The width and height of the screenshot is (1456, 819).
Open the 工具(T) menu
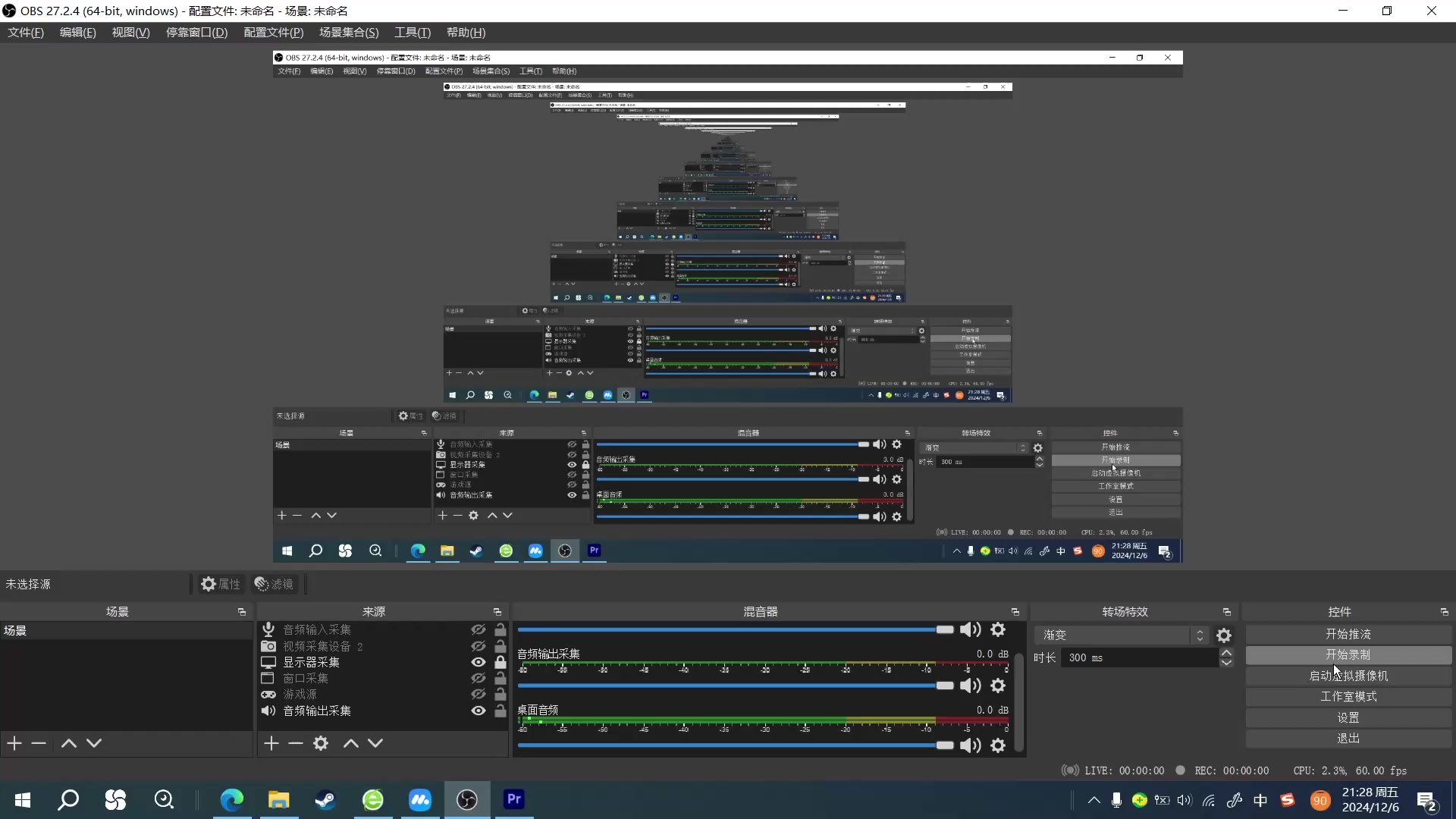(412, 33)
